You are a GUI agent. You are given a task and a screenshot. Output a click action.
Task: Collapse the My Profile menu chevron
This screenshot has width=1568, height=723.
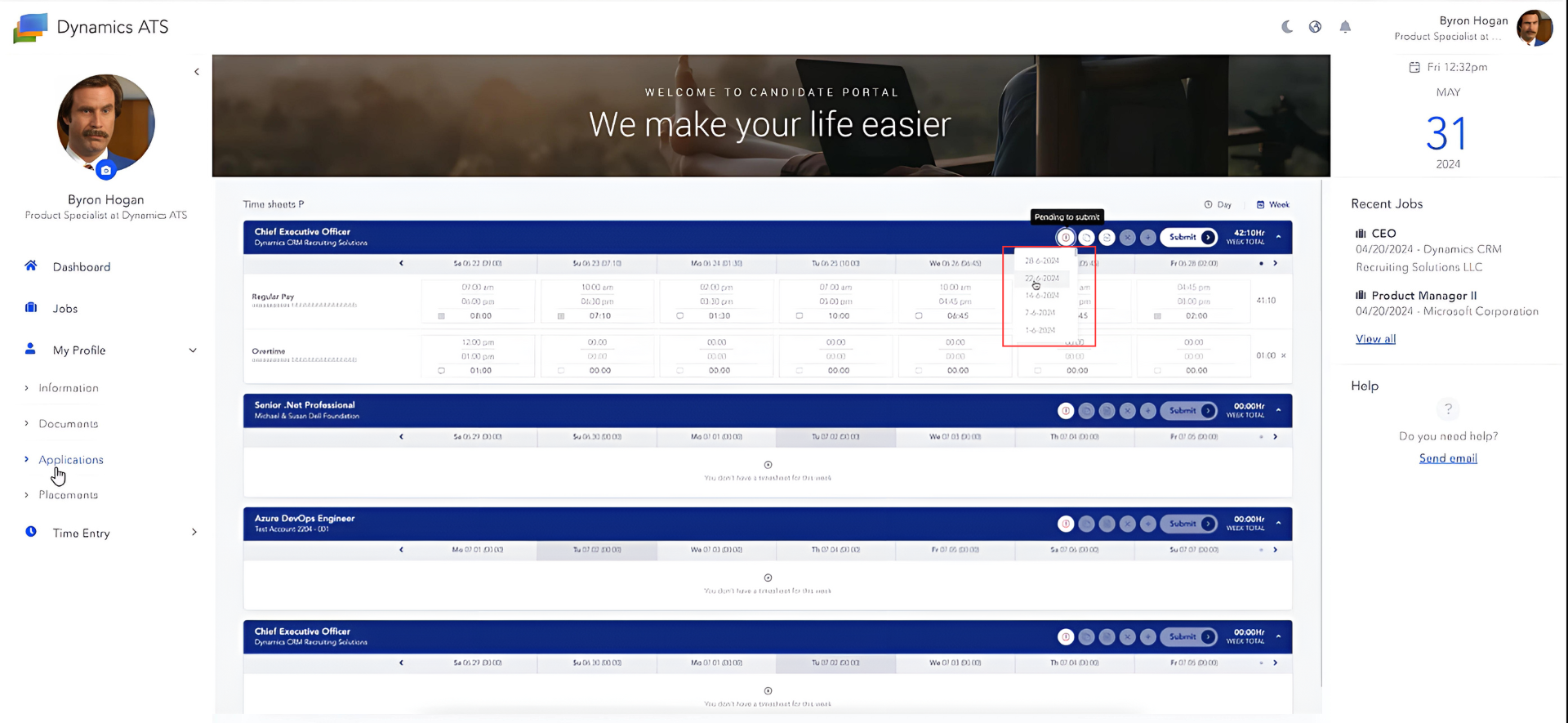click(193, 350)
